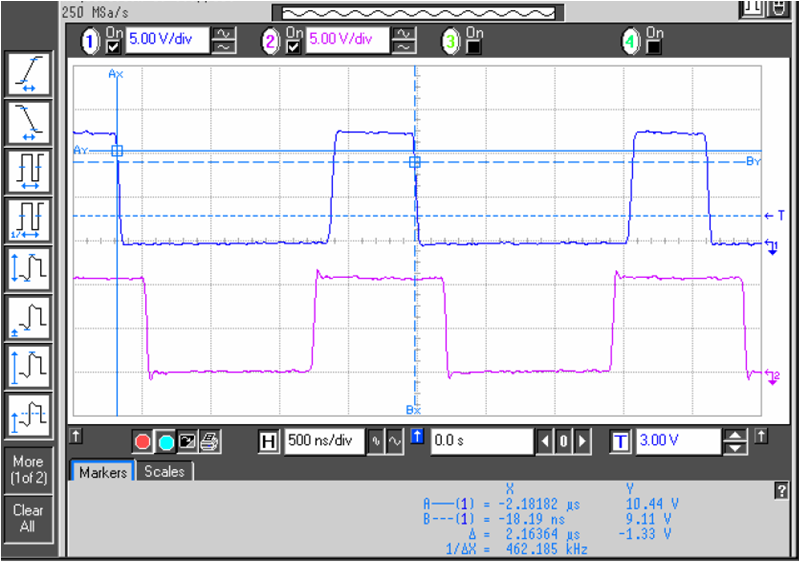Select the fall time measurement icon

click(29, 122)
